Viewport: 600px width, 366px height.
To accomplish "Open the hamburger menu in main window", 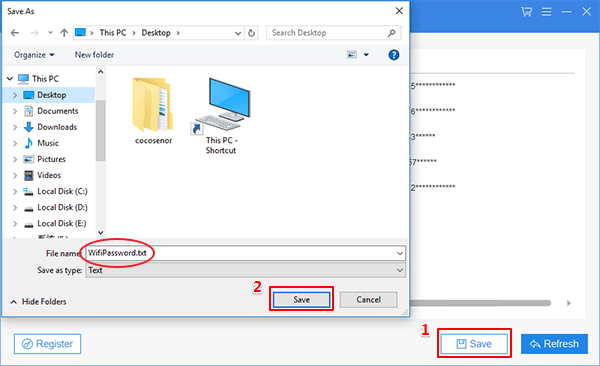I will coord(546,12).
